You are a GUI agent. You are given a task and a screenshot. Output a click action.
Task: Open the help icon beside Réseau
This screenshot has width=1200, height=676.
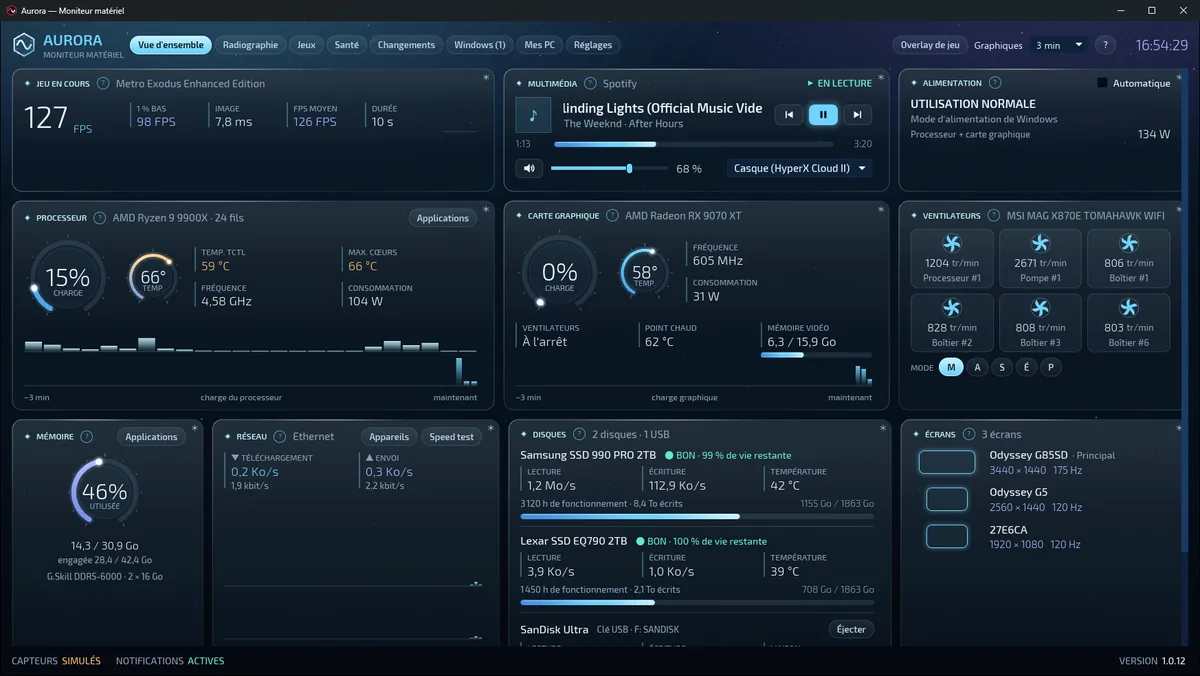pyautogui.click(x=280, y=436)
